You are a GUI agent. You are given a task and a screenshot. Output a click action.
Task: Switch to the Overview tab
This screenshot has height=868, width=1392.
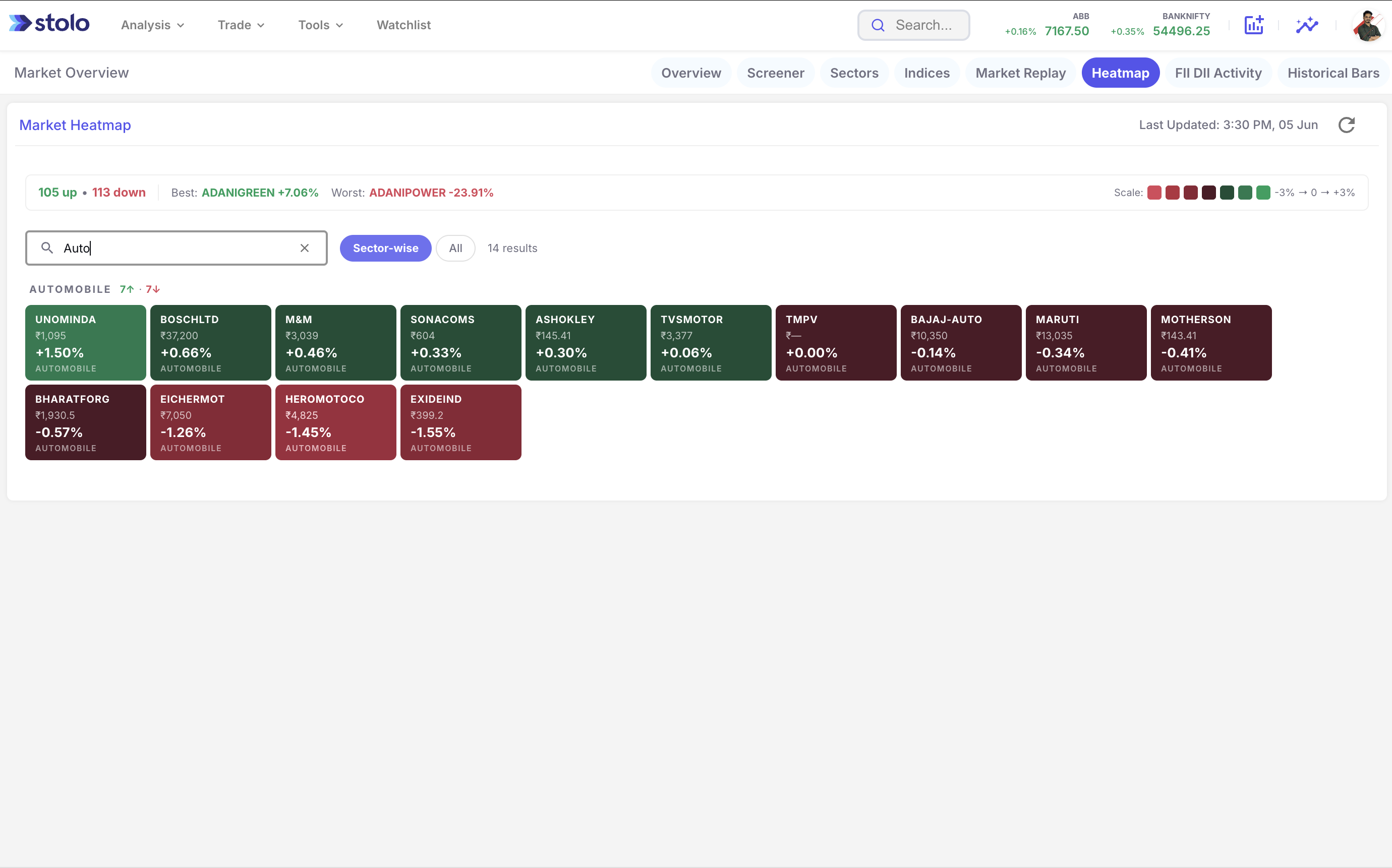coord(691,73)
